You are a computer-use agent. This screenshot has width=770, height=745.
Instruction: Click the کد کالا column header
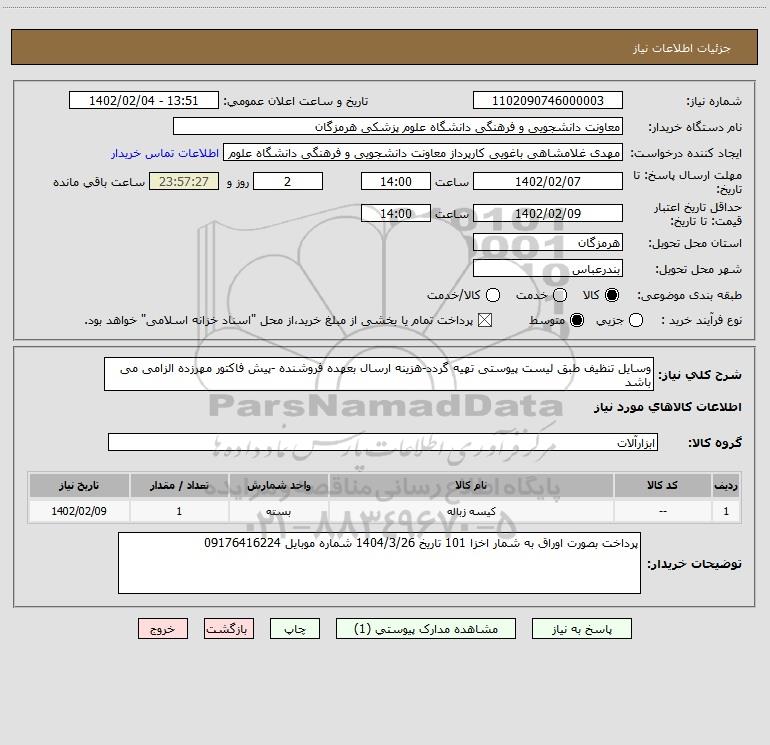point(662,485)
